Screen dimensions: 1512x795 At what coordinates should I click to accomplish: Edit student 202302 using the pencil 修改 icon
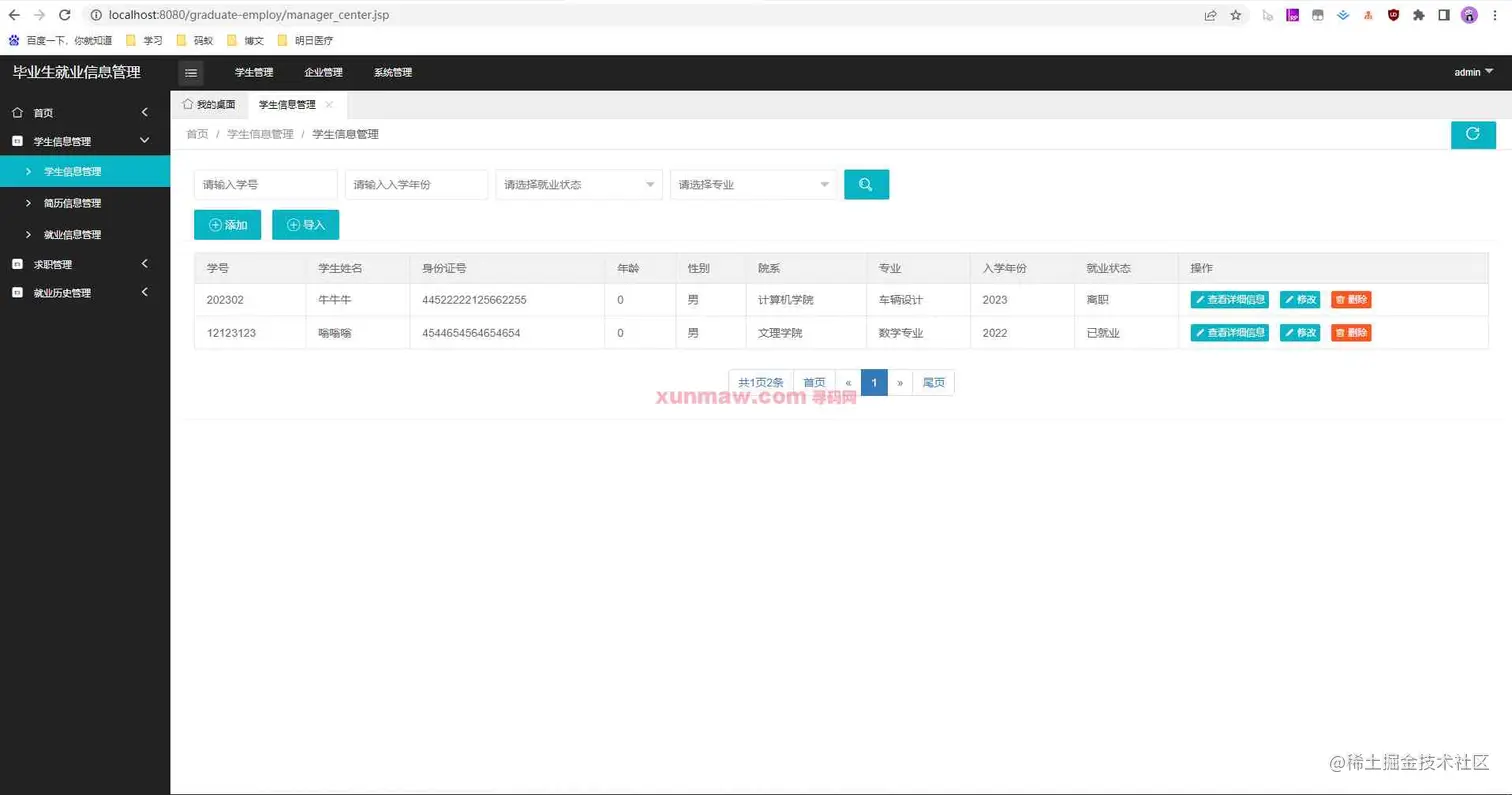(x=1299, y=299)
